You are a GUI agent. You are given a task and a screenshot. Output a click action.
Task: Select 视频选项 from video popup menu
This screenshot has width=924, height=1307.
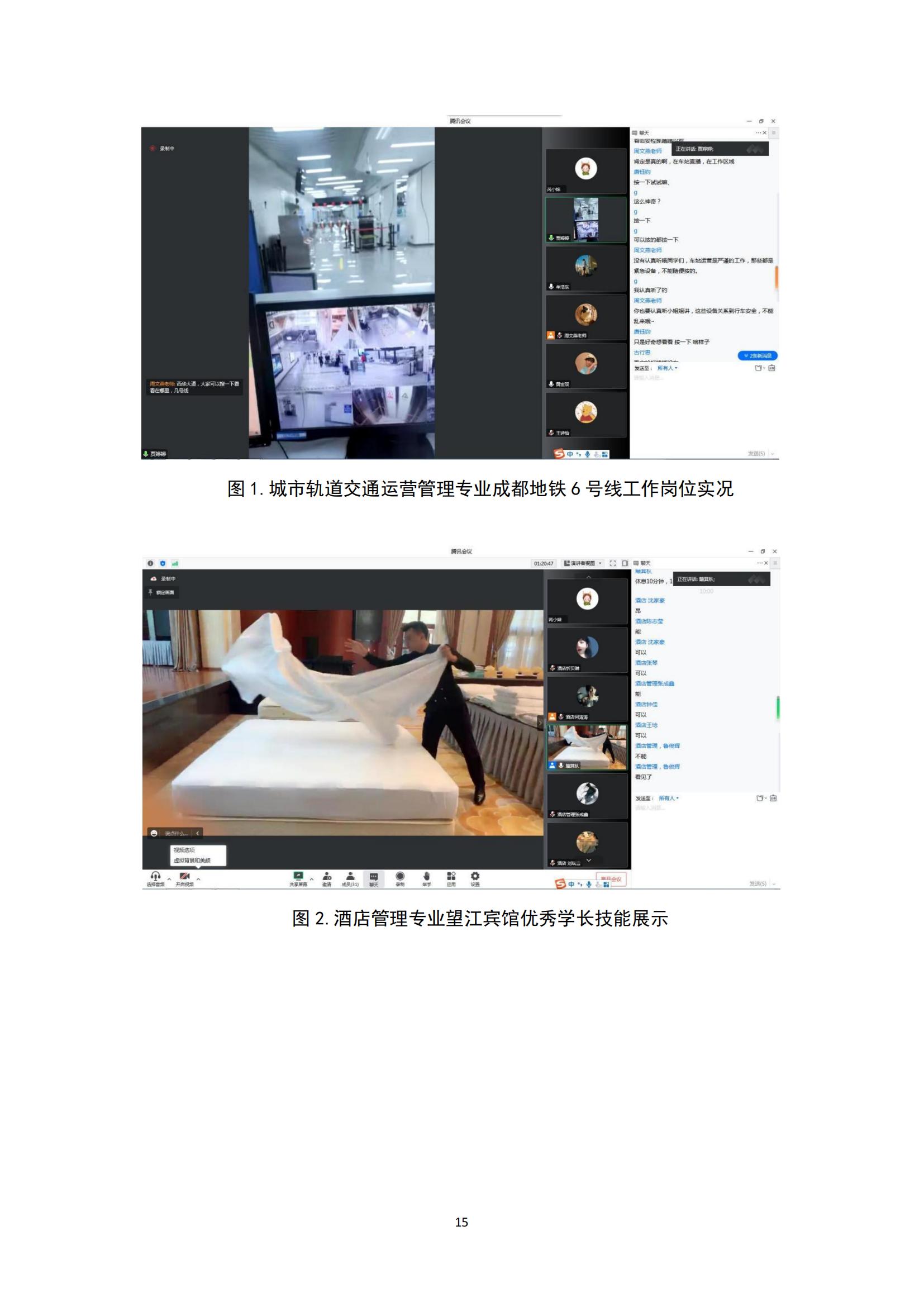tap(184, 850)
